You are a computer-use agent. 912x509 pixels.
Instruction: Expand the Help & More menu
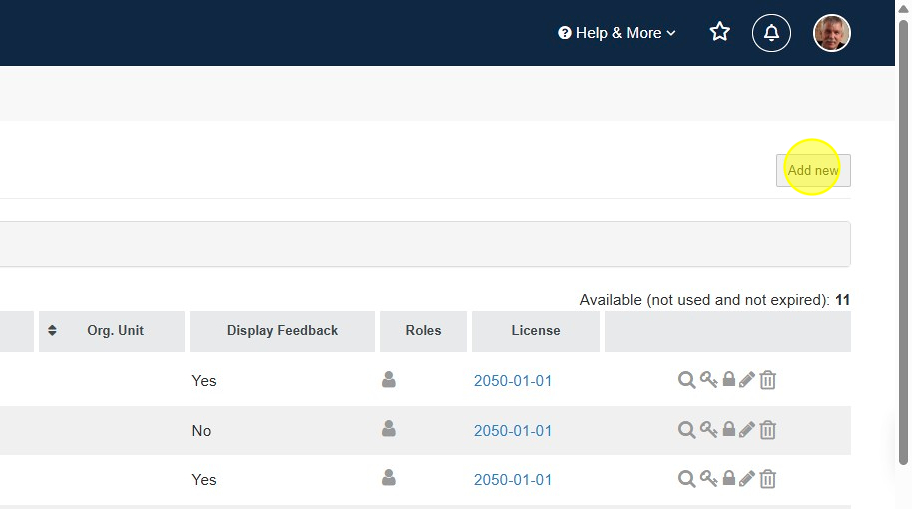click(617, 33)
